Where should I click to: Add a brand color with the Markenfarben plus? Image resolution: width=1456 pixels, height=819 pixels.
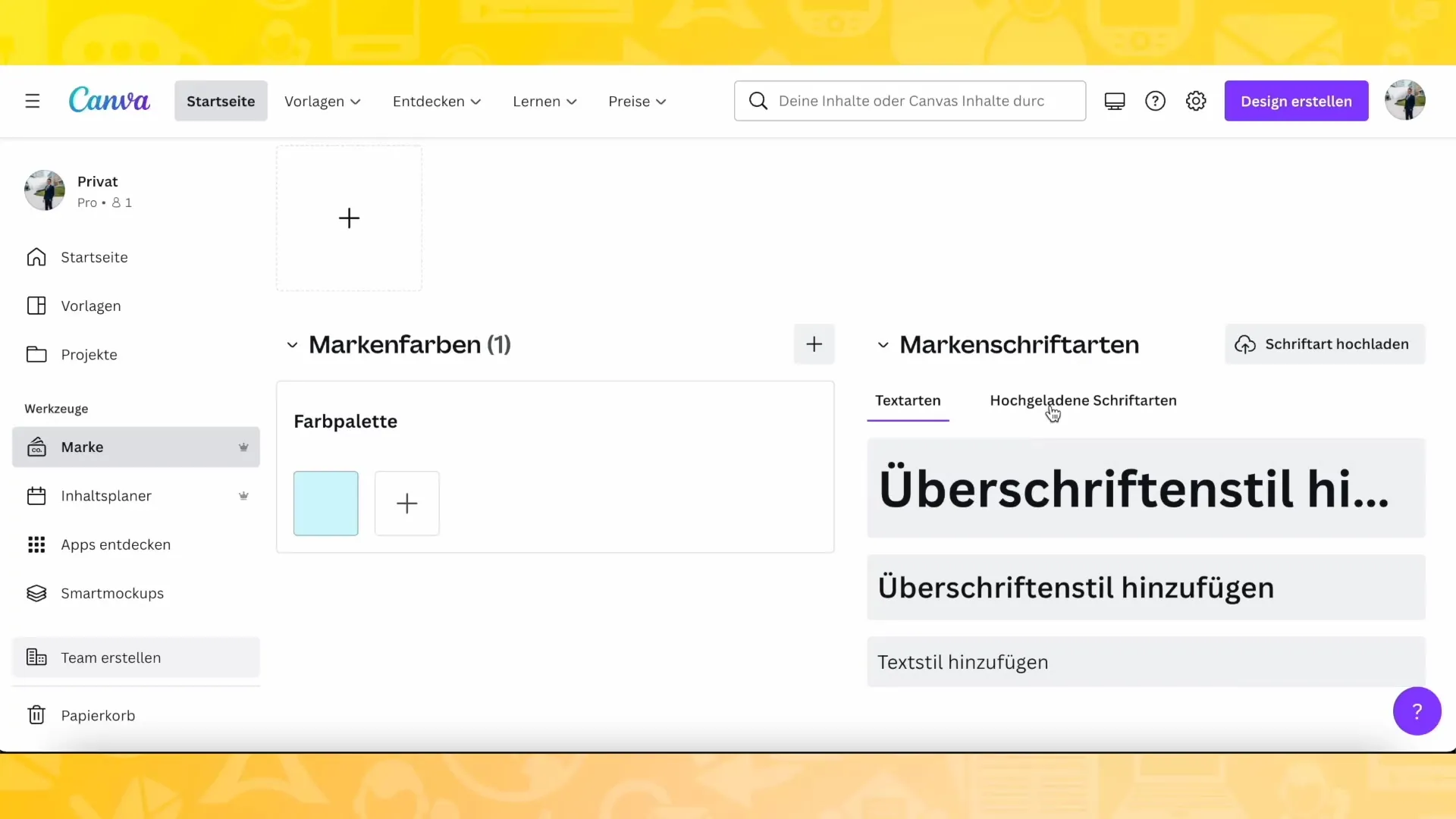coord(814,344)
